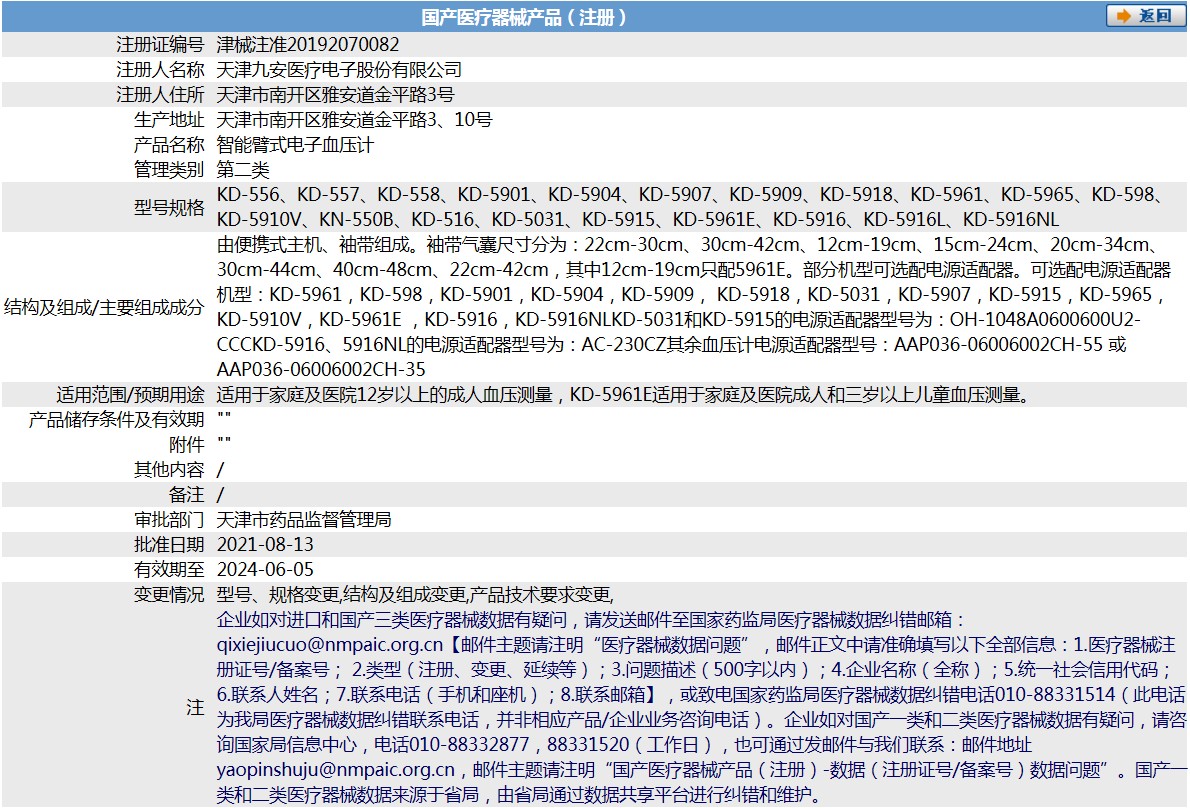Click the 注册人名称 label
Screen dimensions: 1190x808
point(160,70)
